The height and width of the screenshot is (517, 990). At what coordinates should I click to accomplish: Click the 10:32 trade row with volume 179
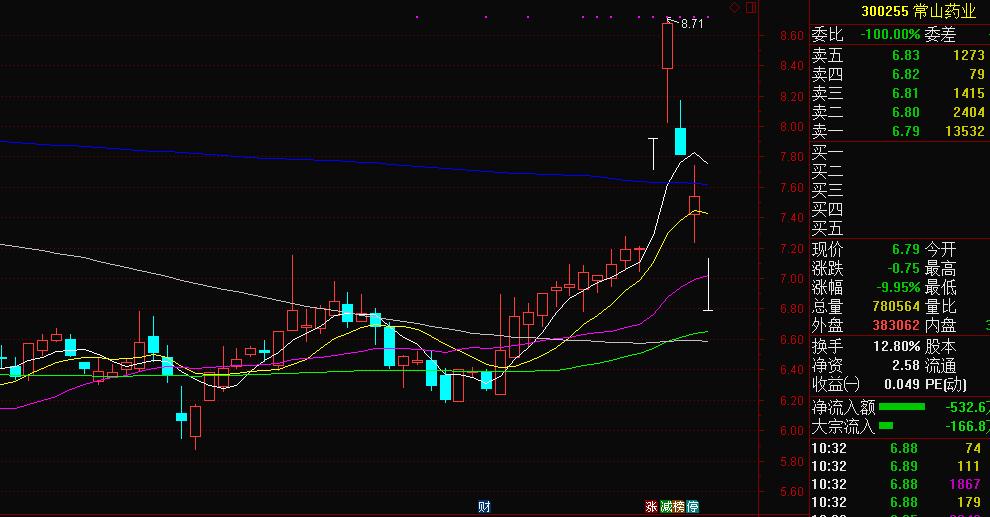[x=898, y=502]
